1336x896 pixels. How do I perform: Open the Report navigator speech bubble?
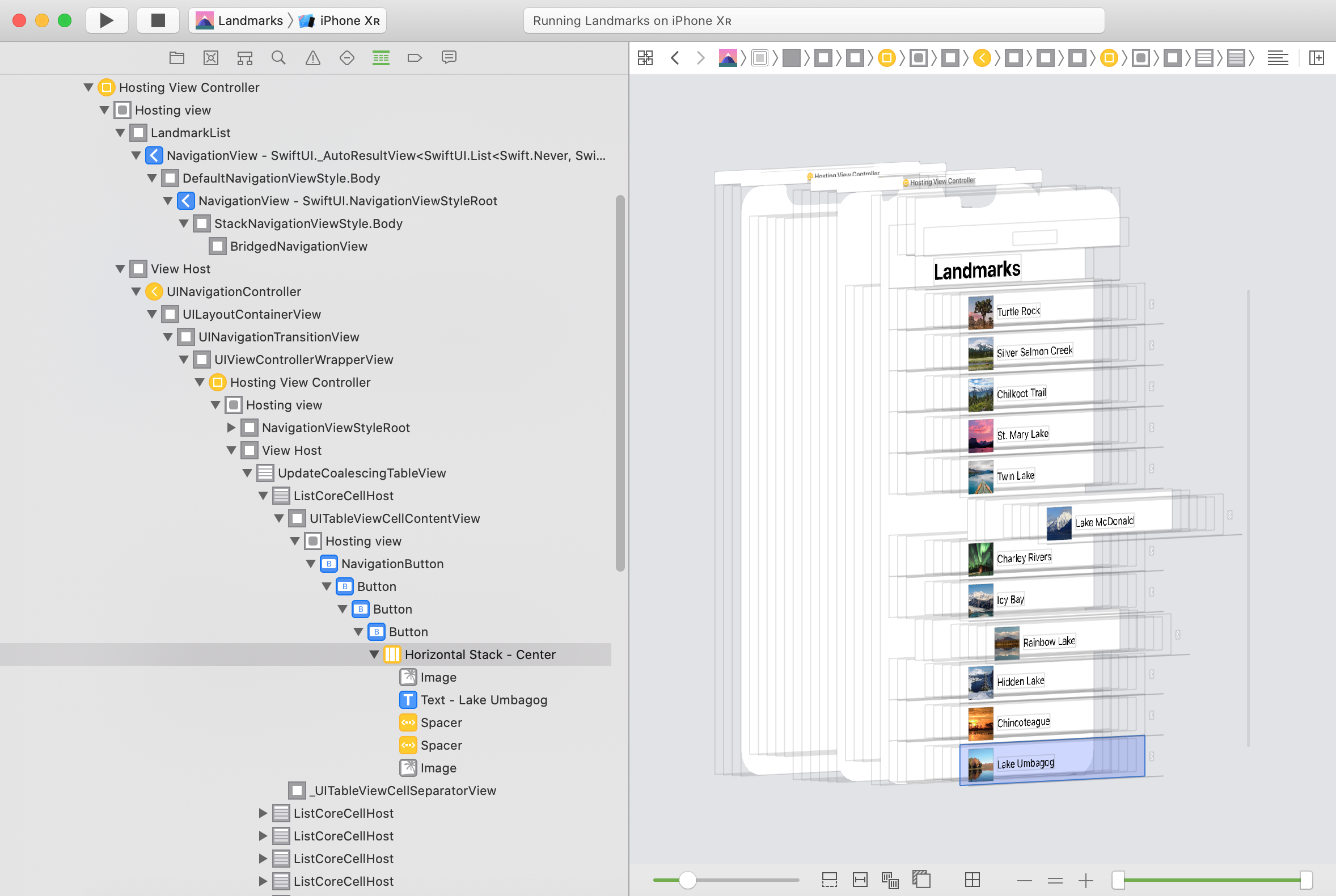tap(449, 58)
